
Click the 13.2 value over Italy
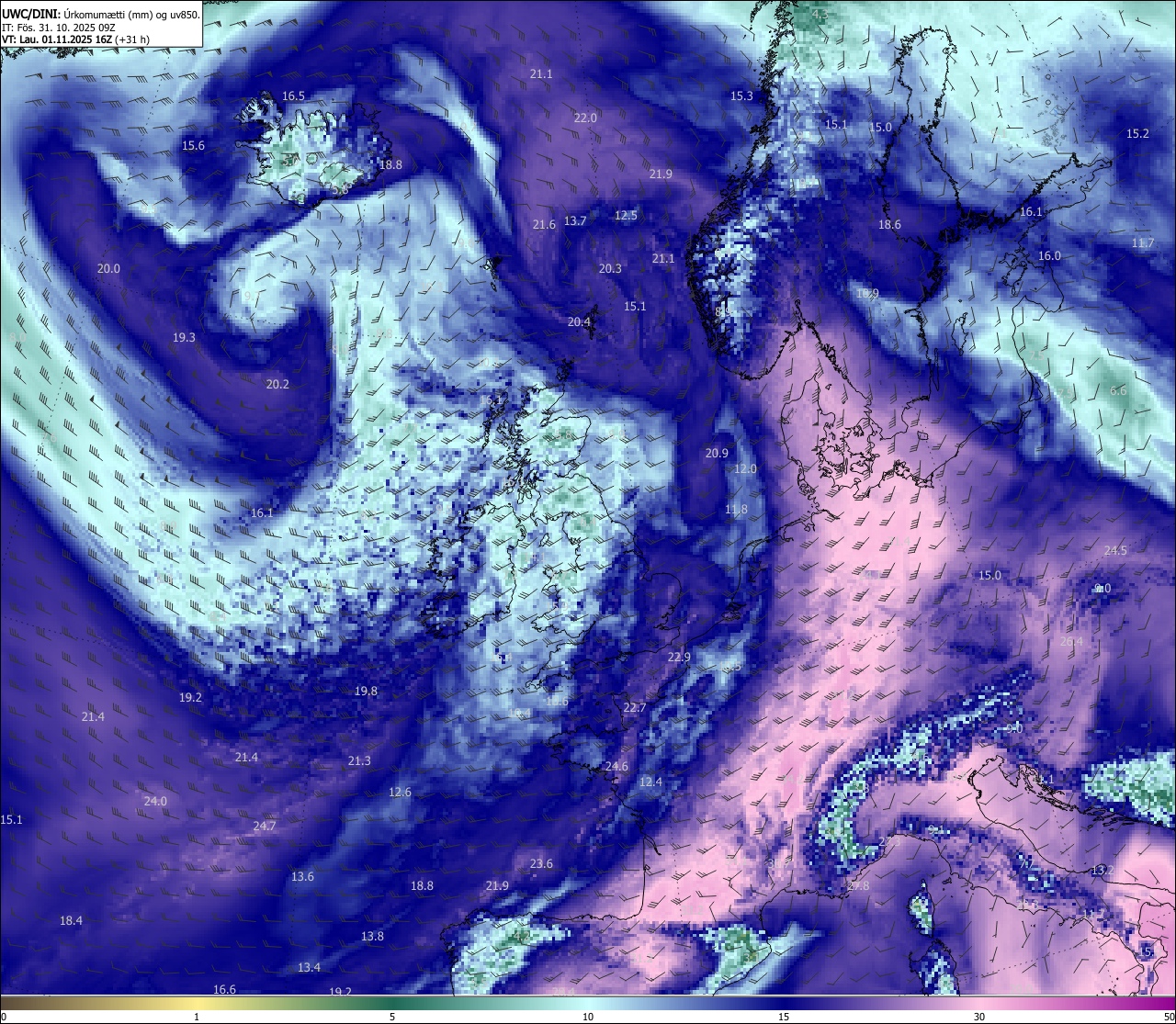tap(1102, 871)
